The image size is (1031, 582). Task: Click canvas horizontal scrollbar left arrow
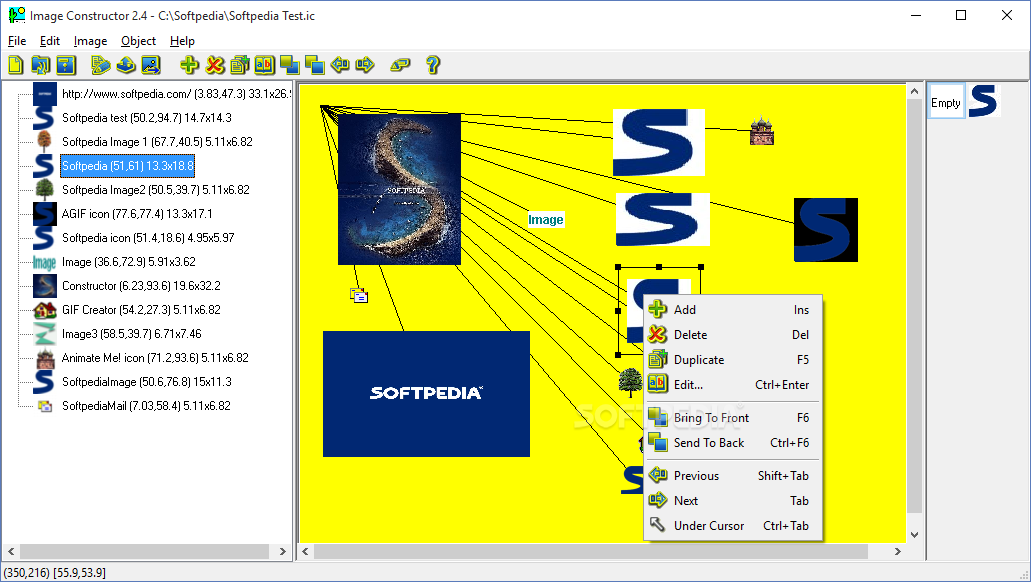coord(306,551)
